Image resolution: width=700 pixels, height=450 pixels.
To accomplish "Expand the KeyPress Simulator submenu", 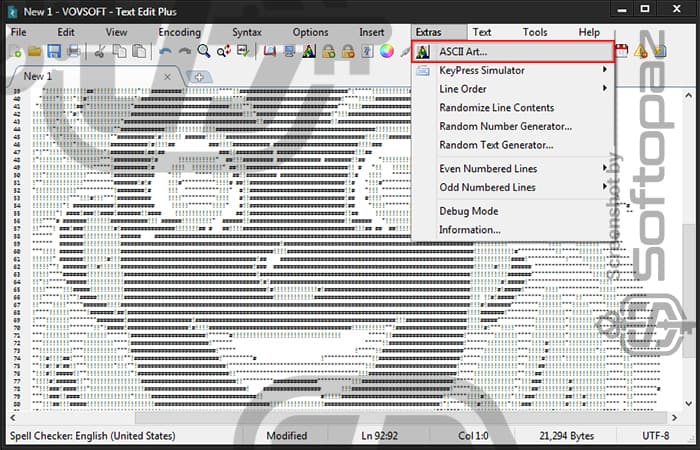I will (x=512, y=71).
